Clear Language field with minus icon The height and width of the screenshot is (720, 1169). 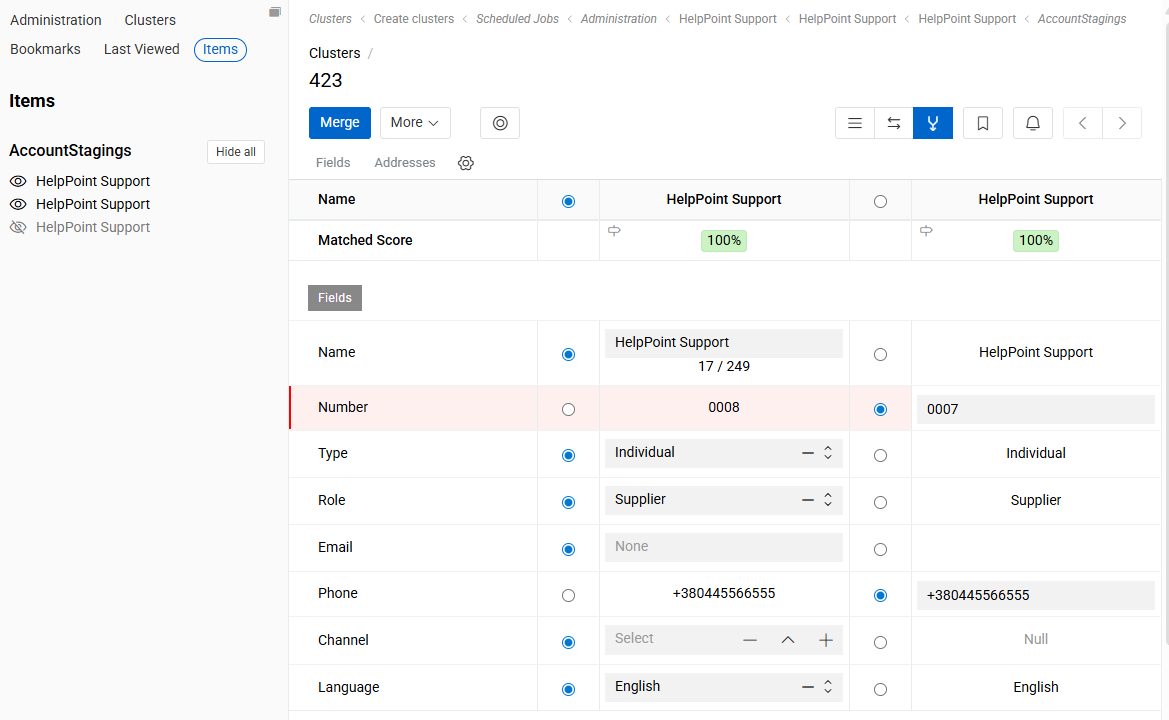[x=807, y=687]
